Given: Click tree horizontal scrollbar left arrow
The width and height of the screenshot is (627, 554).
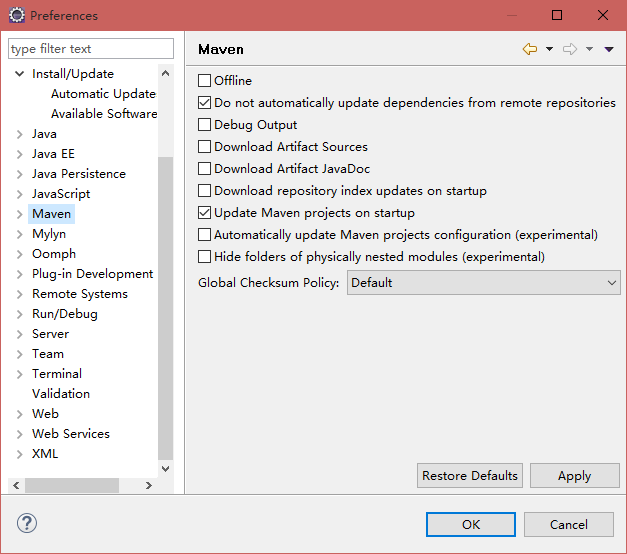Looking at the screenshot, I should click(16, 485).
